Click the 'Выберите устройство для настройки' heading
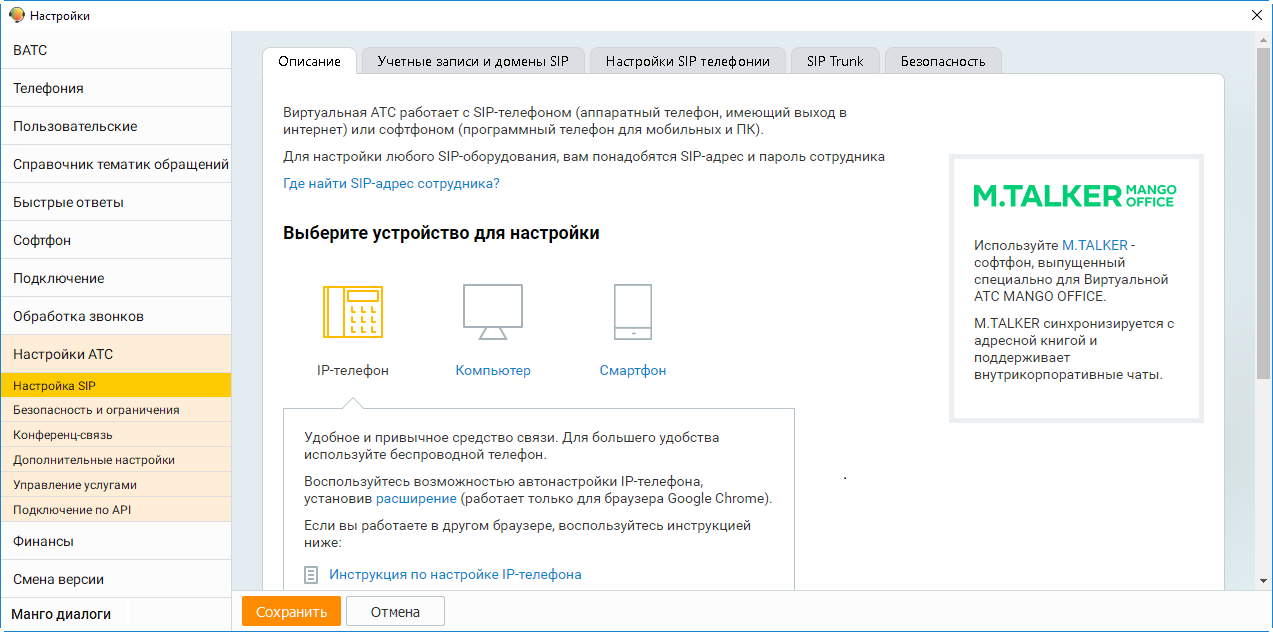Viewport: 1273px width, 632px height. pos(441,233)
